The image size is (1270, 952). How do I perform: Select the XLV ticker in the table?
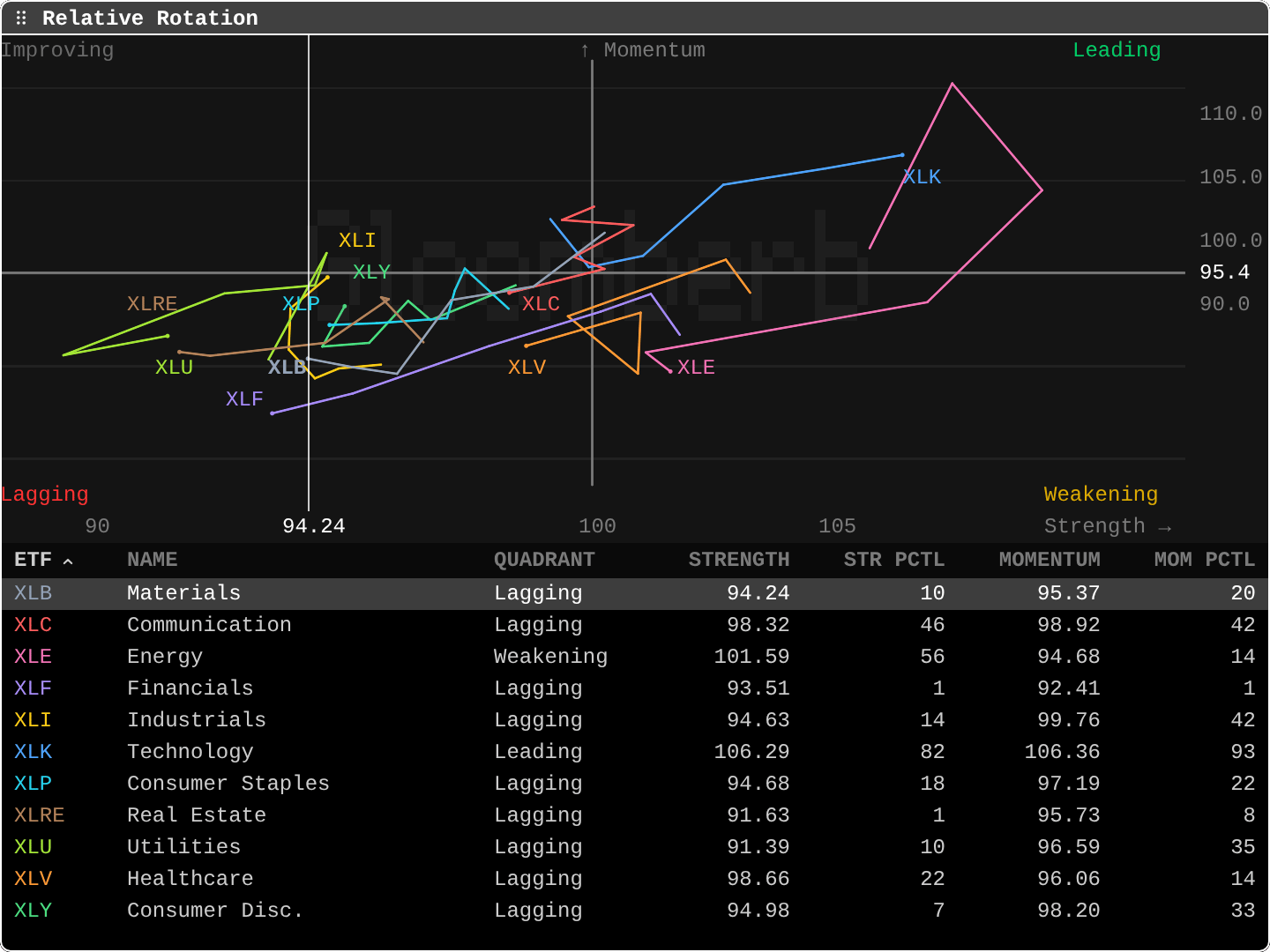tap(34, 879)
